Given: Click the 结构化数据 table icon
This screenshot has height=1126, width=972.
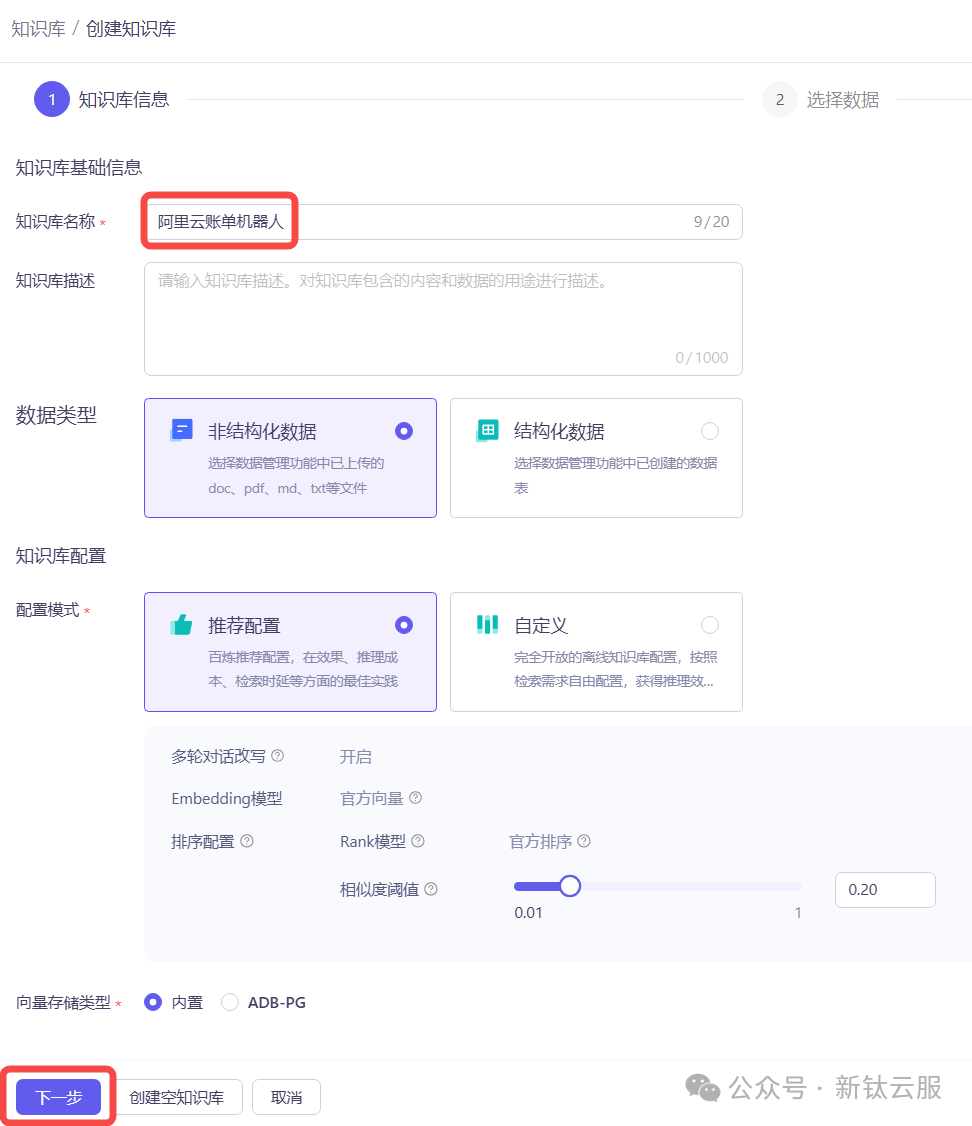Looking at the screenshot, I should [x=487, y=430].
